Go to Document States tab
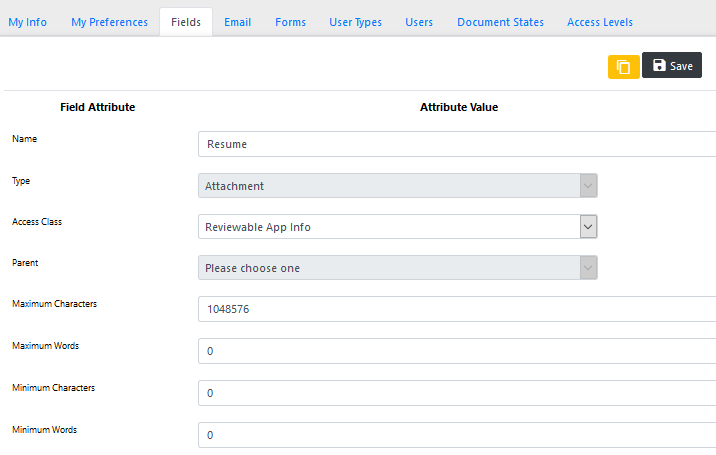 [500, 22]
